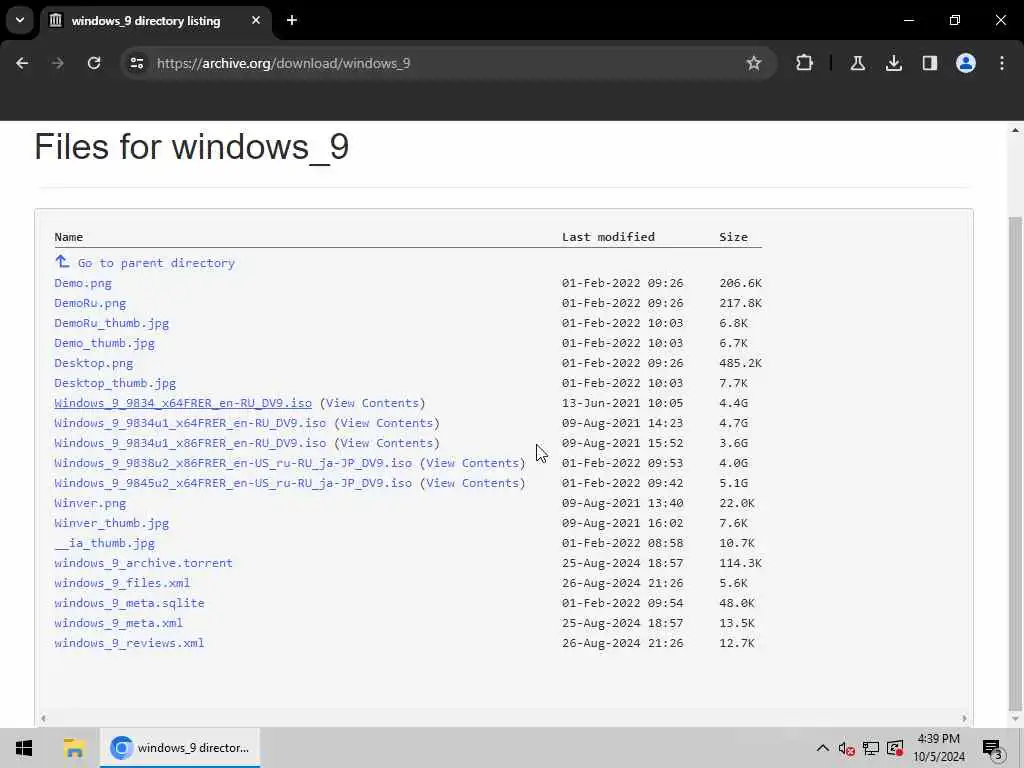Open Desktop_thumb.jpg link

coord(115,383)
